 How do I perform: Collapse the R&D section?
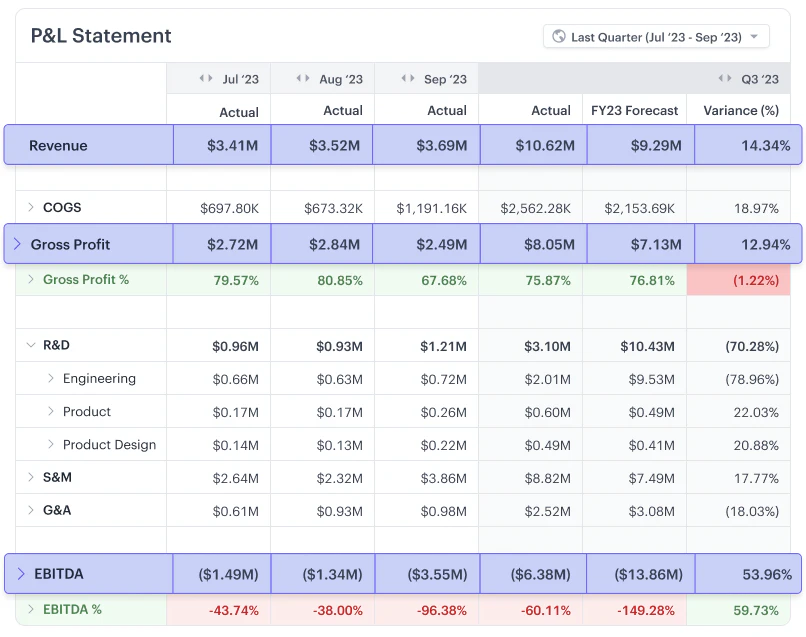click(x=31, y=346)
